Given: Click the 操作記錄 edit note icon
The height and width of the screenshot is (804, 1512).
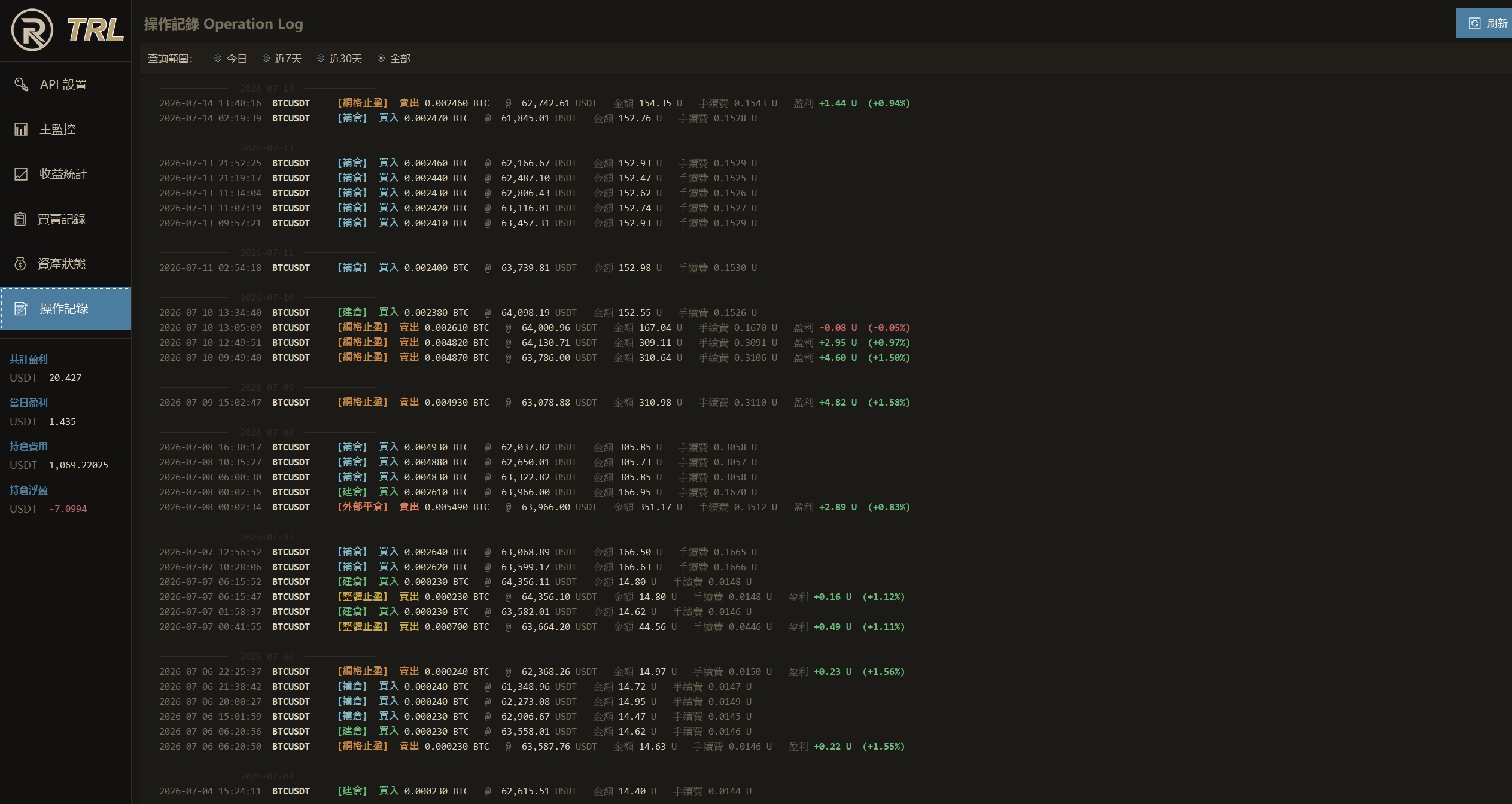Looking at the screenshot, I should pyautogui.click(x=21, y=309).
